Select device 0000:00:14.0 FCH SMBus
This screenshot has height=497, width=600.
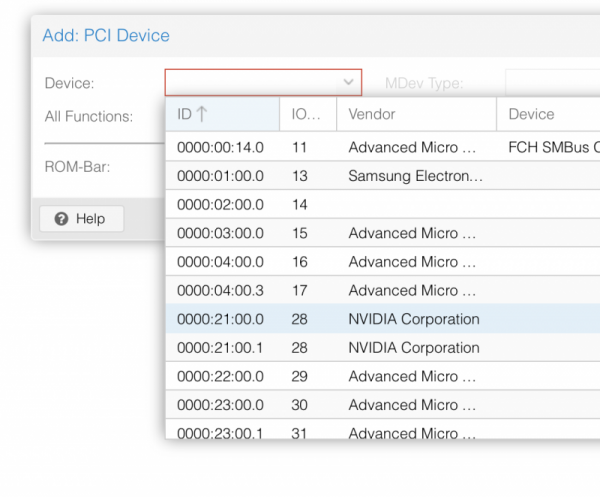pyautogui.click(x=220, y=147)
